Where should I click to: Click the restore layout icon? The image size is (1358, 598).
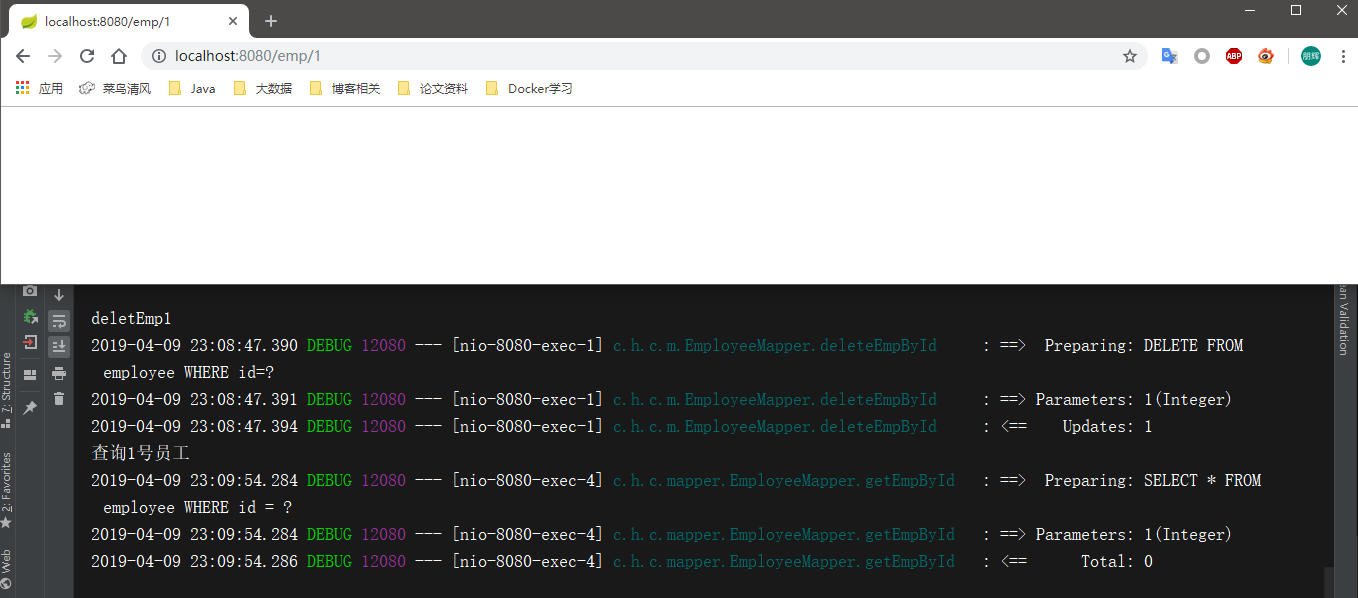tap(30, 375)
